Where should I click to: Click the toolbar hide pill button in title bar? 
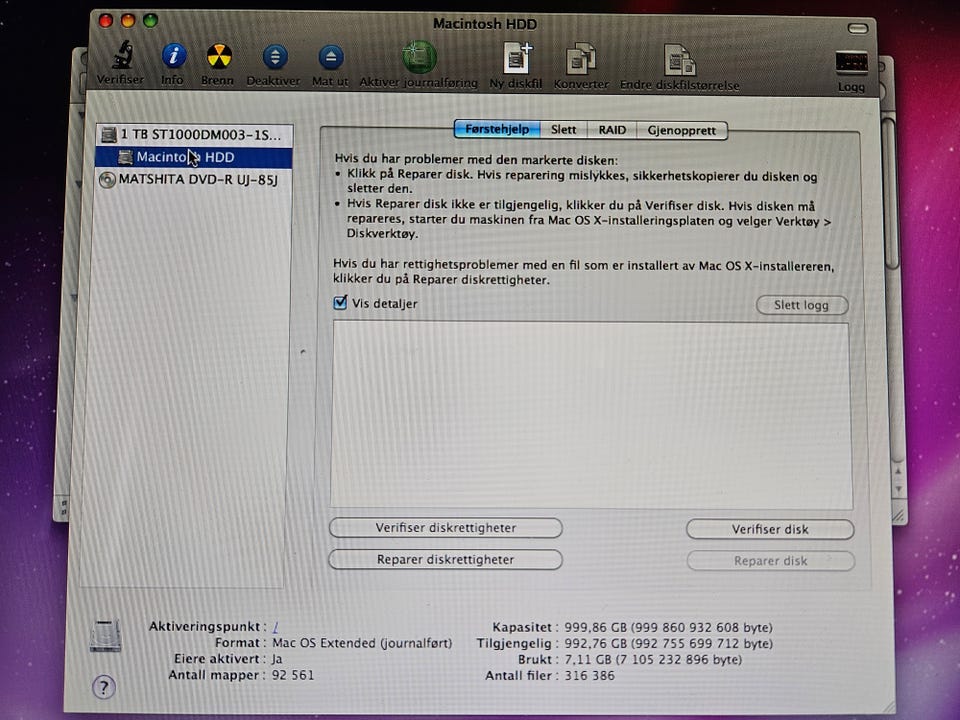click(x=858, y=28)
